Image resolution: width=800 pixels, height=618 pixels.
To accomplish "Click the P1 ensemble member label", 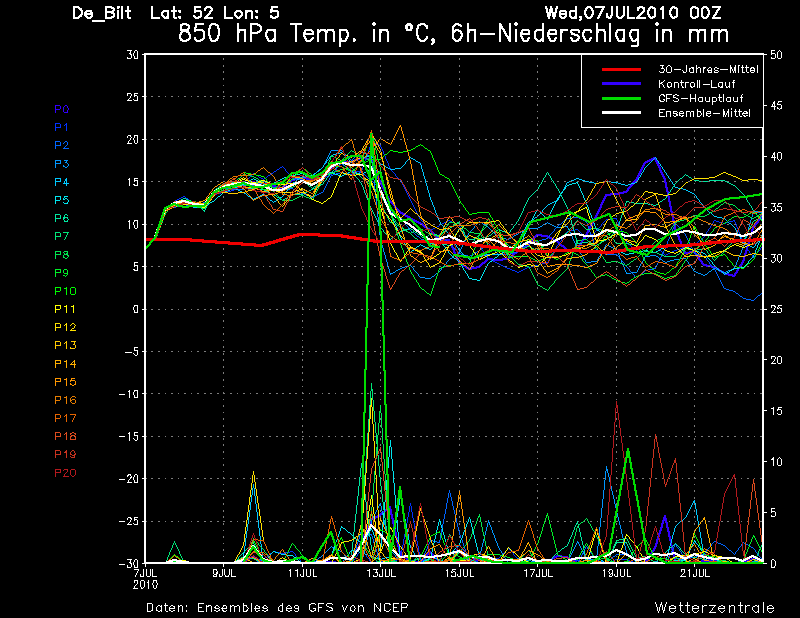I will 61,127.
